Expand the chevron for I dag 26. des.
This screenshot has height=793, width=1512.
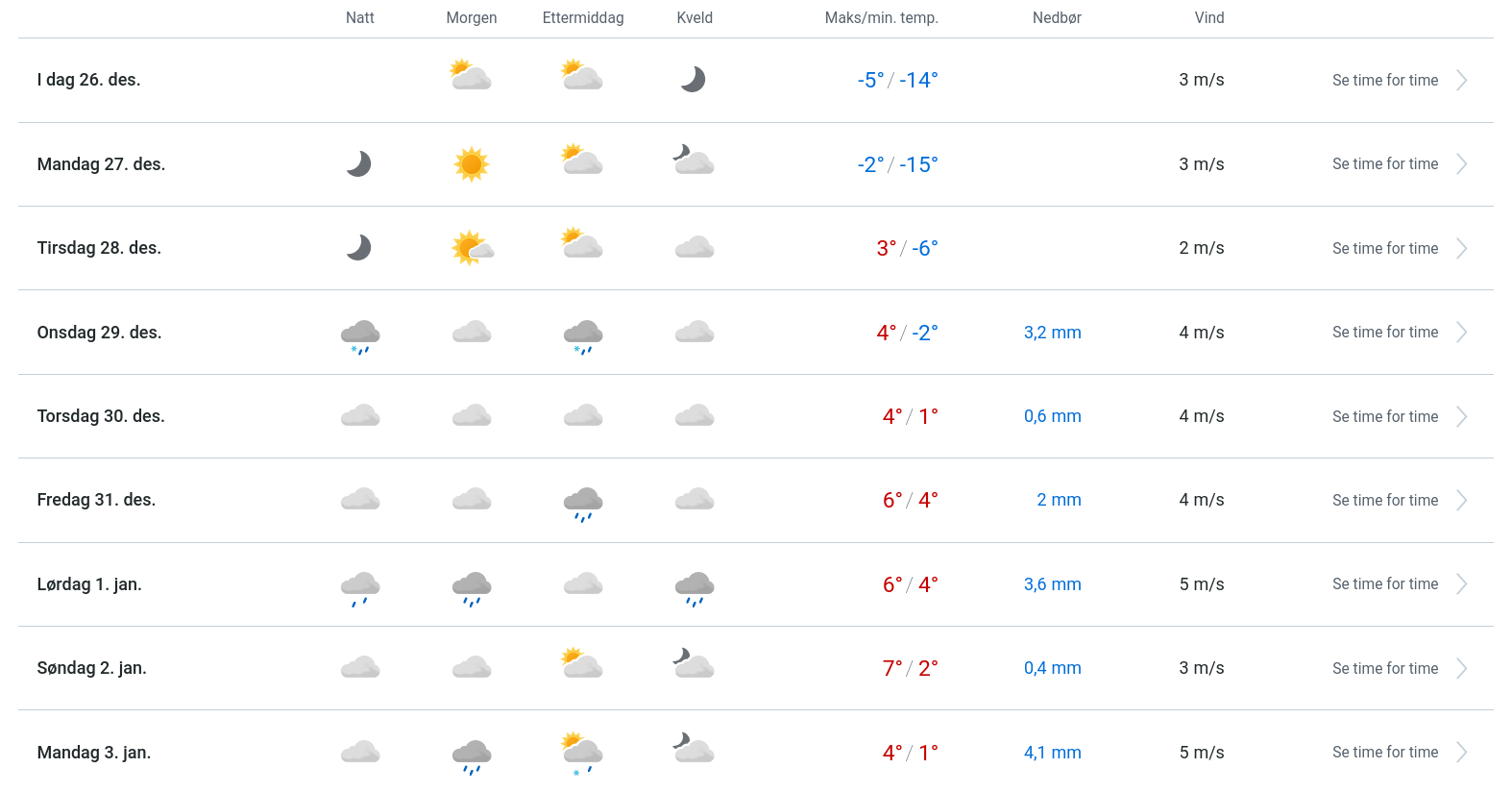[1461, 81]
